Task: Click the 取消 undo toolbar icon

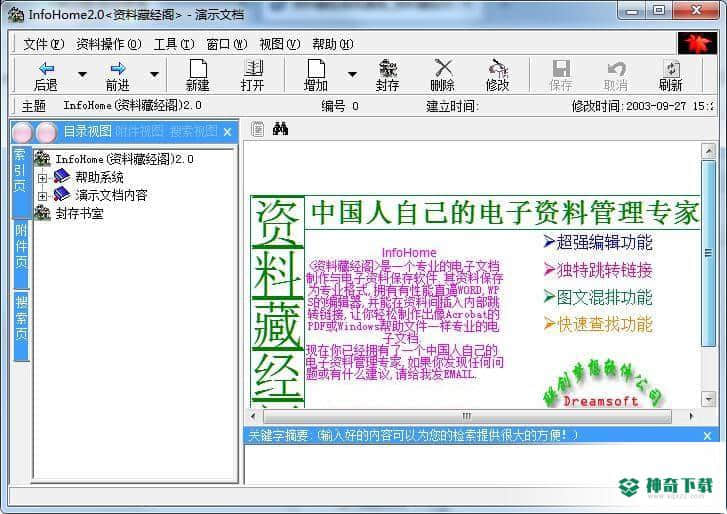Action: click(x=616, y=69)
